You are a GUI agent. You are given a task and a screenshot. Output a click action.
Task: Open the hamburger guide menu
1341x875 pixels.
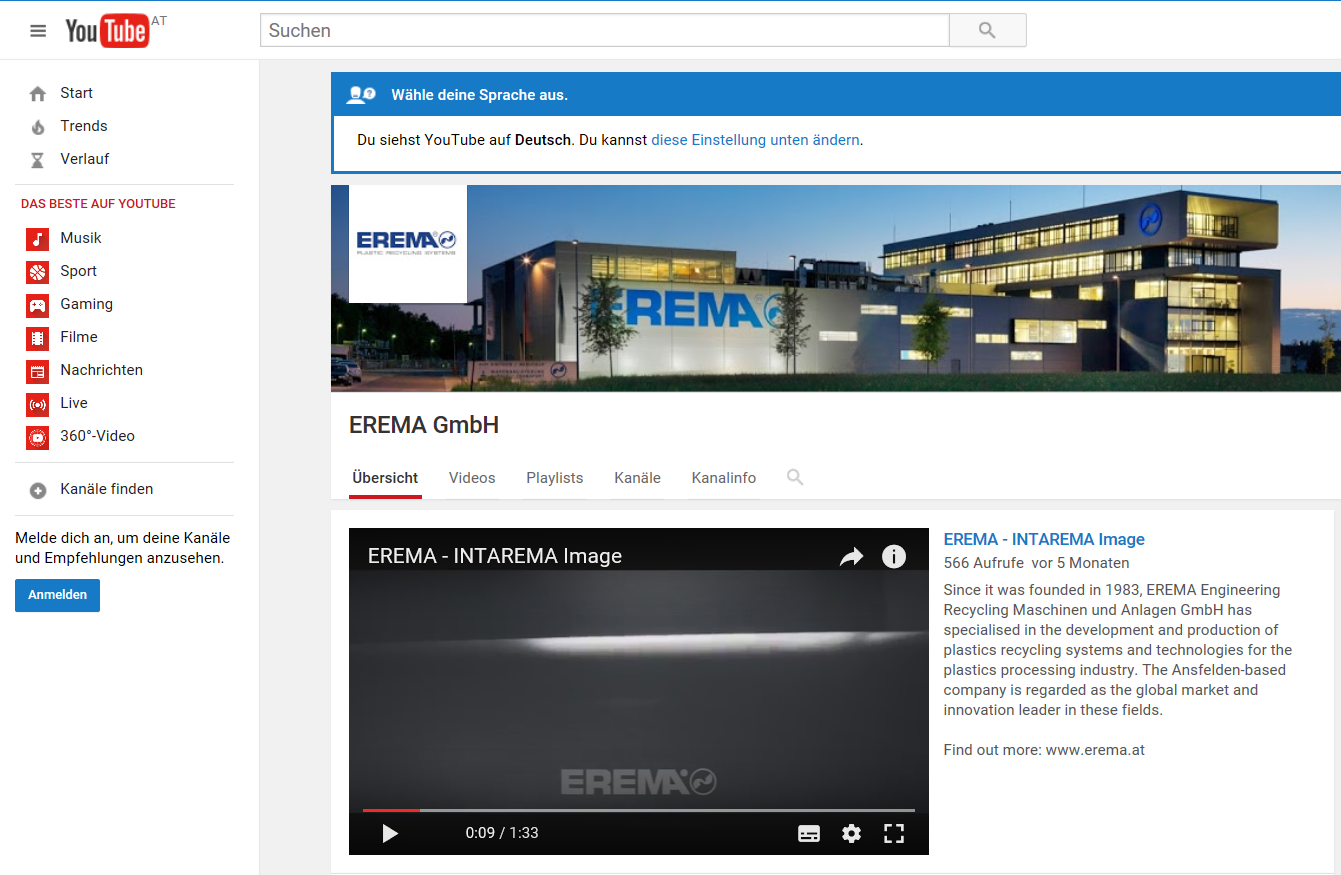pos(38,31)
